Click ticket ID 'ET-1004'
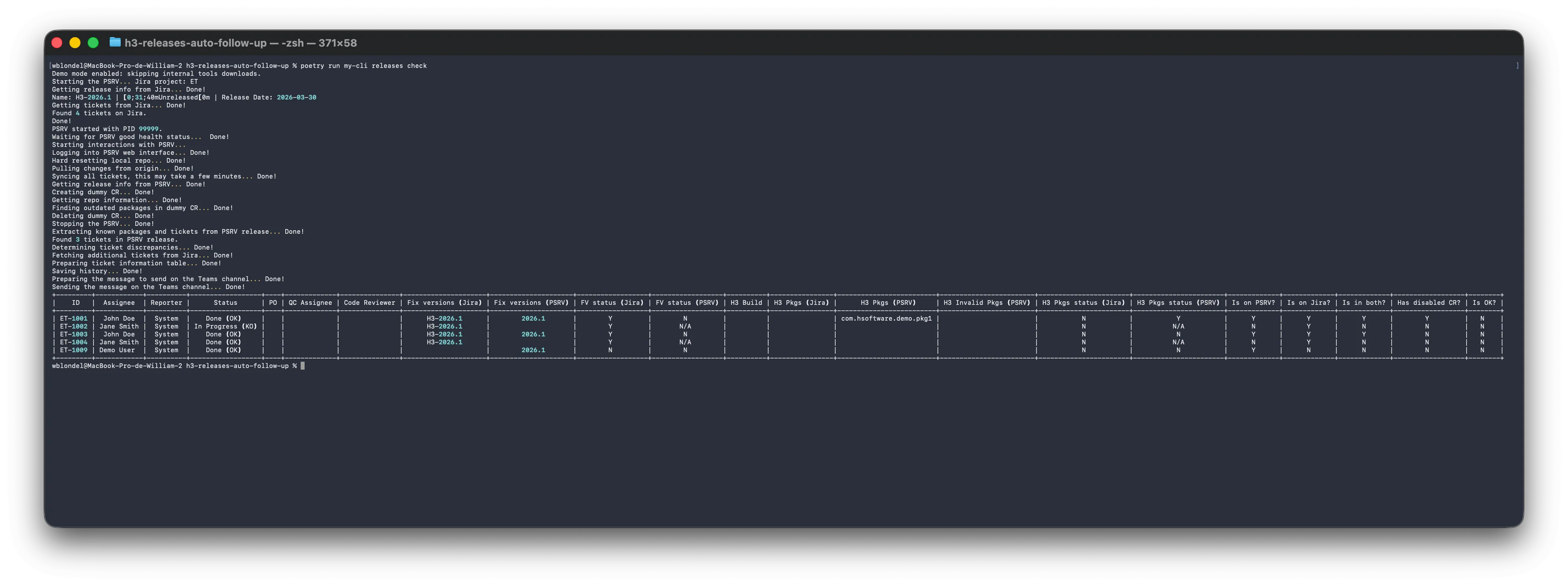Viewport: 1568px width, 586px height. pyautogui.click(x=74, y=342)
